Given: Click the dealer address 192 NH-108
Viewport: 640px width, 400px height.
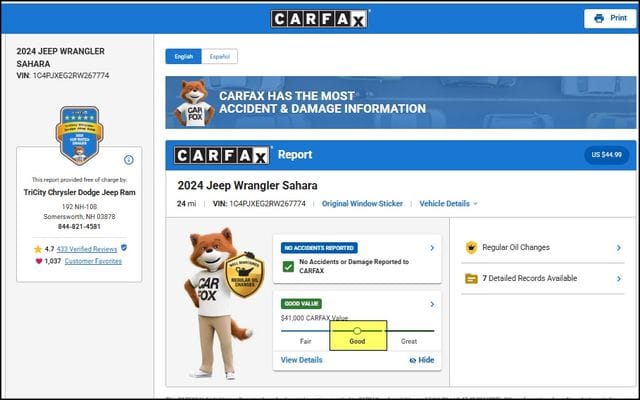Looking at the screenshot, I should point(80,207).
